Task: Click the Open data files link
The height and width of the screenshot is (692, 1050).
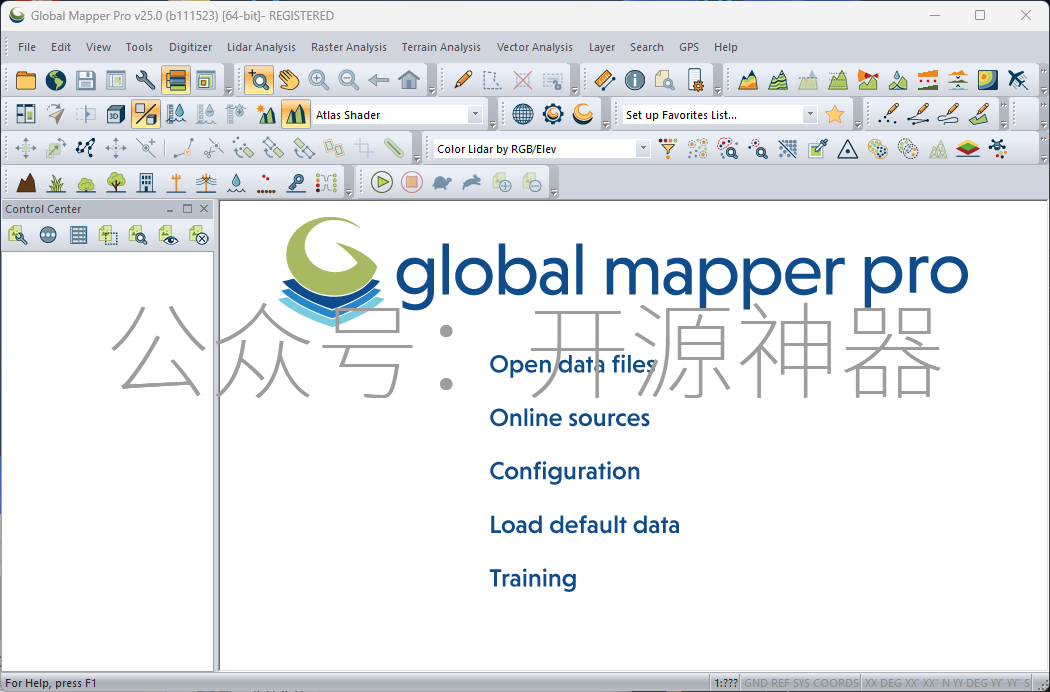Action: 573,364
